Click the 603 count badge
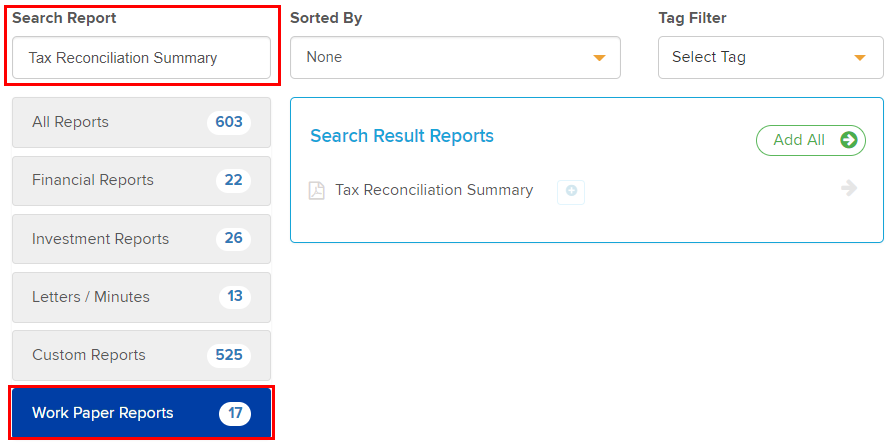This screenshot has width=891, height=446. pyautogui.click(x=229, y=122)
